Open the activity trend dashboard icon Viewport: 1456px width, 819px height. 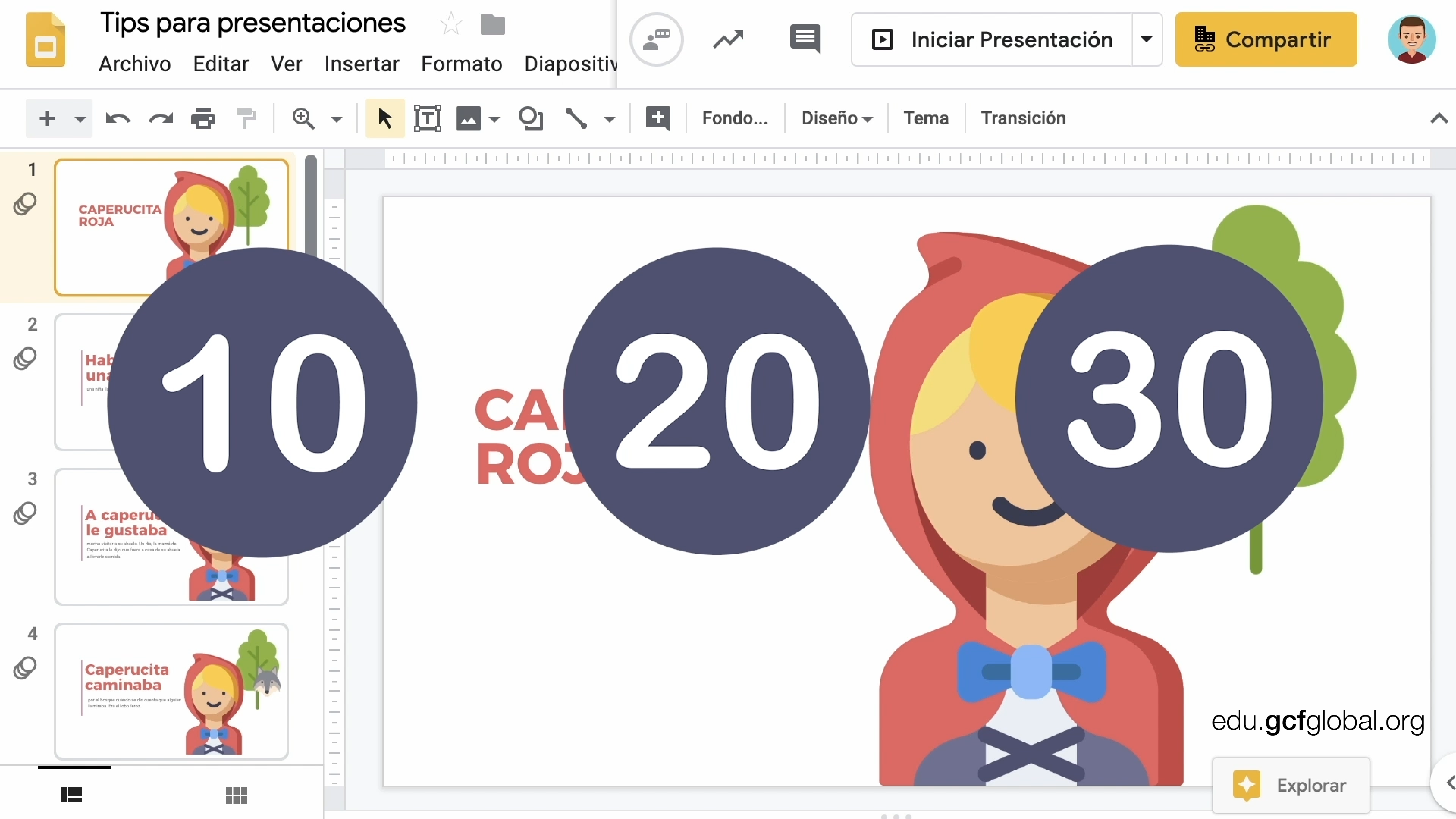tap(728, 39)
